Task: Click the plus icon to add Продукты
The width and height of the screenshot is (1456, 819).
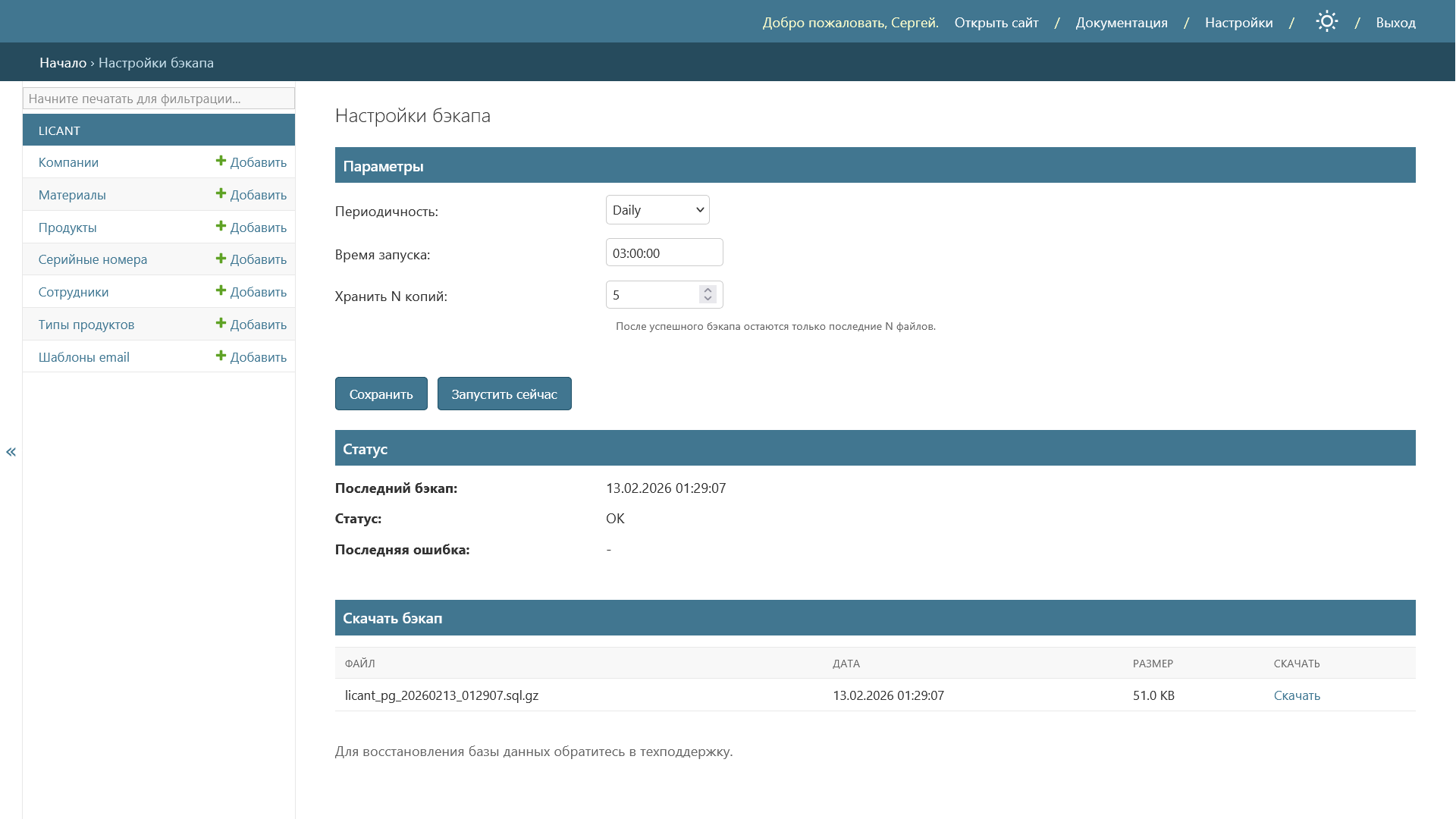Action: click(x=221, y=227)
